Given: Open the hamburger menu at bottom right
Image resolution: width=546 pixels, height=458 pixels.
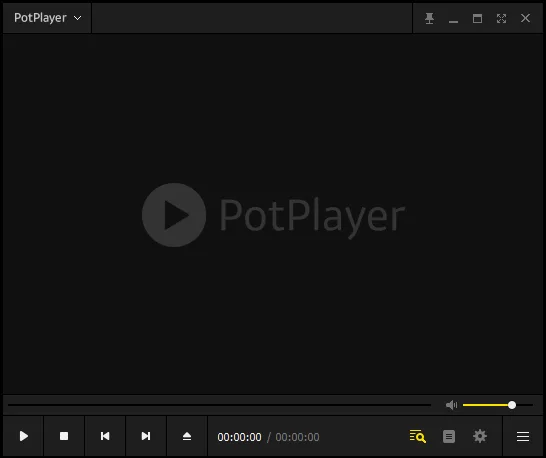Looking at the screenshot, I should point(523,436).
